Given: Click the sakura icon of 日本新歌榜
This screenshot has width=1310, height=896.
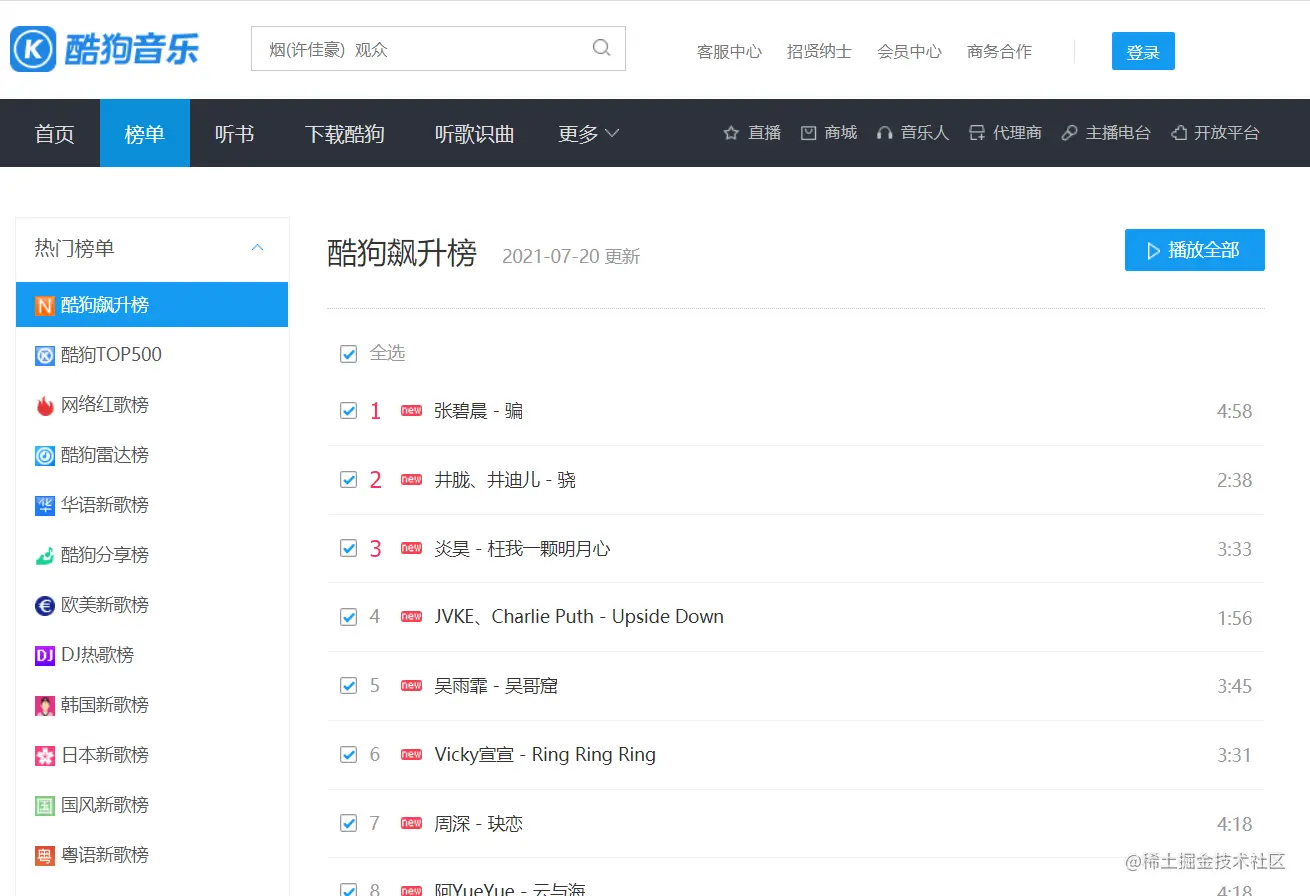Looking at the screenshot, I should point(45,755).
